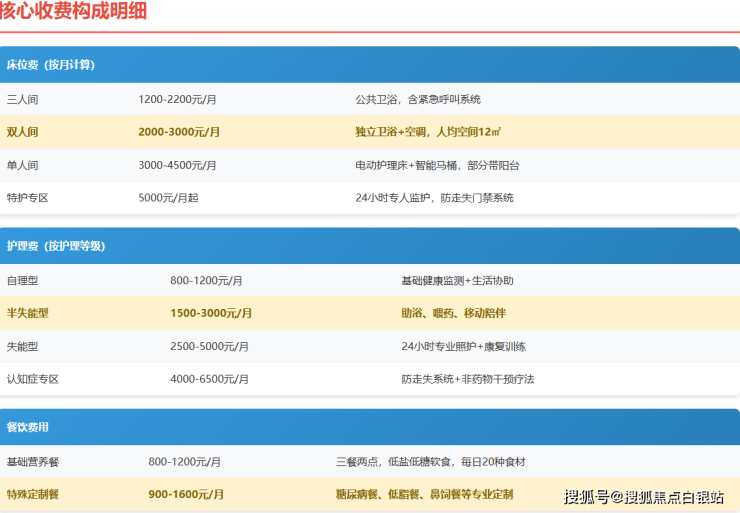This screenshot has width=740, height=513.
Task: Click the 5000元/月起 price text
Action: pyautogui.click(x=168, y=198)
